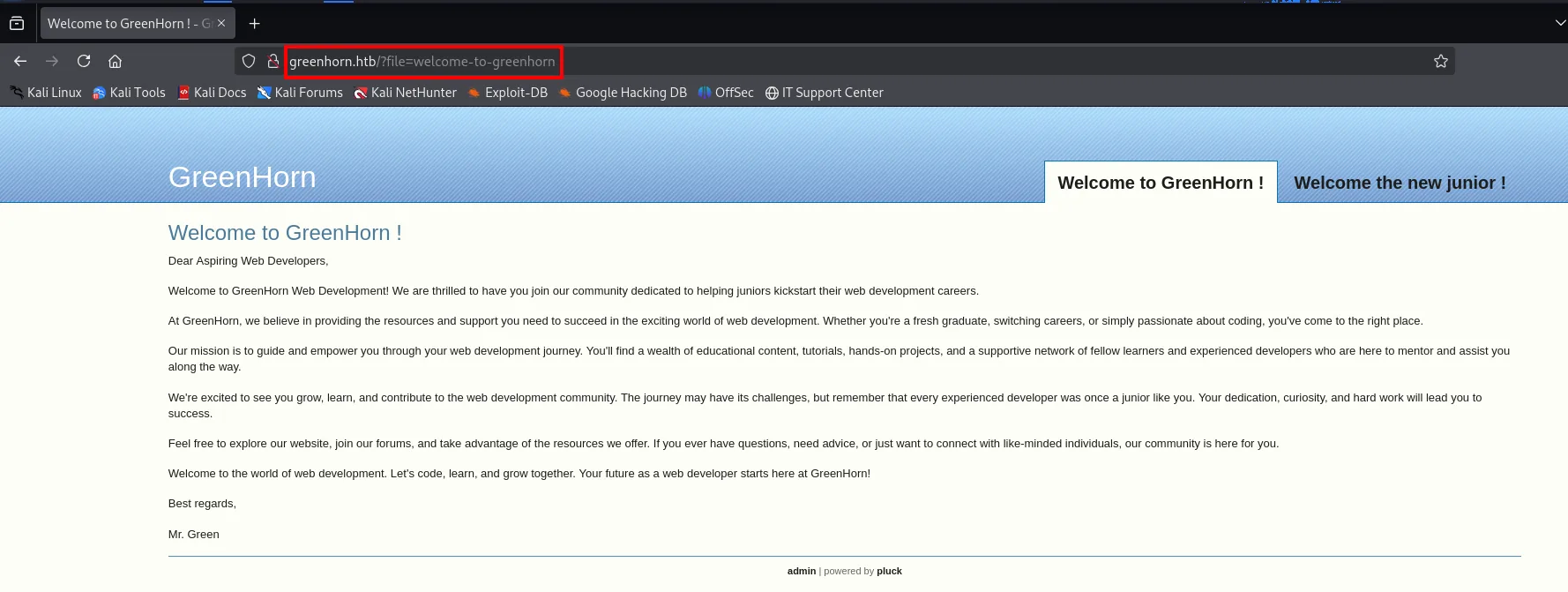This screenshot has height=592, width=1568.
Task: Click the browser forward arrow
Action: point(52,61)
